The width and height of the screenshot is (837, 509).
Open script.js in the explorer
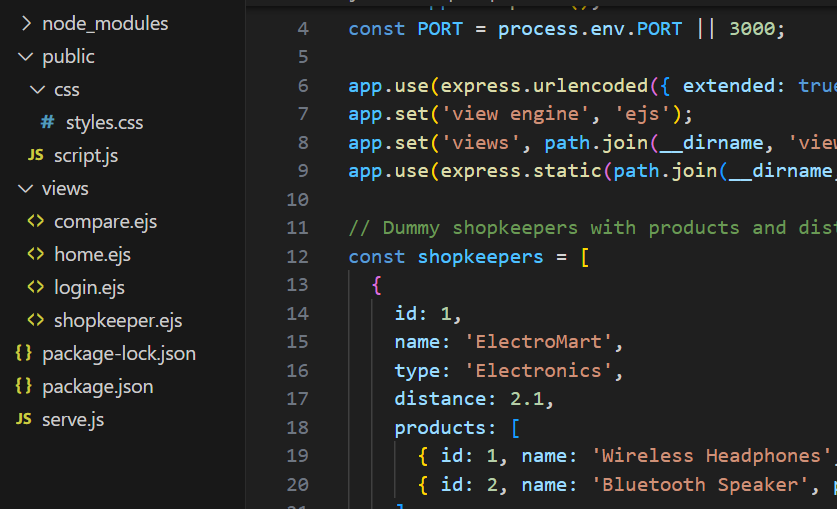(x=86, y=156)
